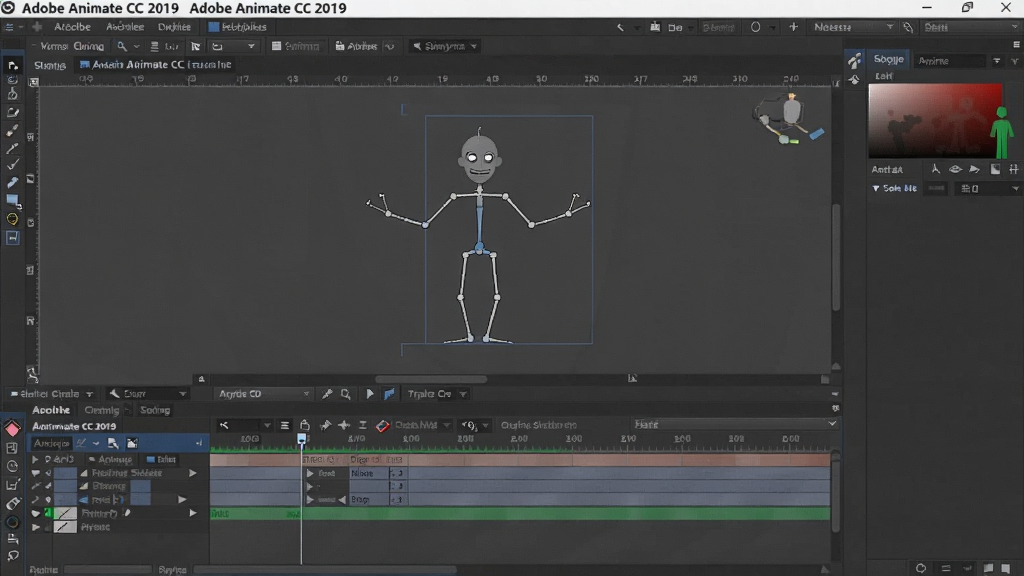Expand the Physic layer row

click(35, 527)
